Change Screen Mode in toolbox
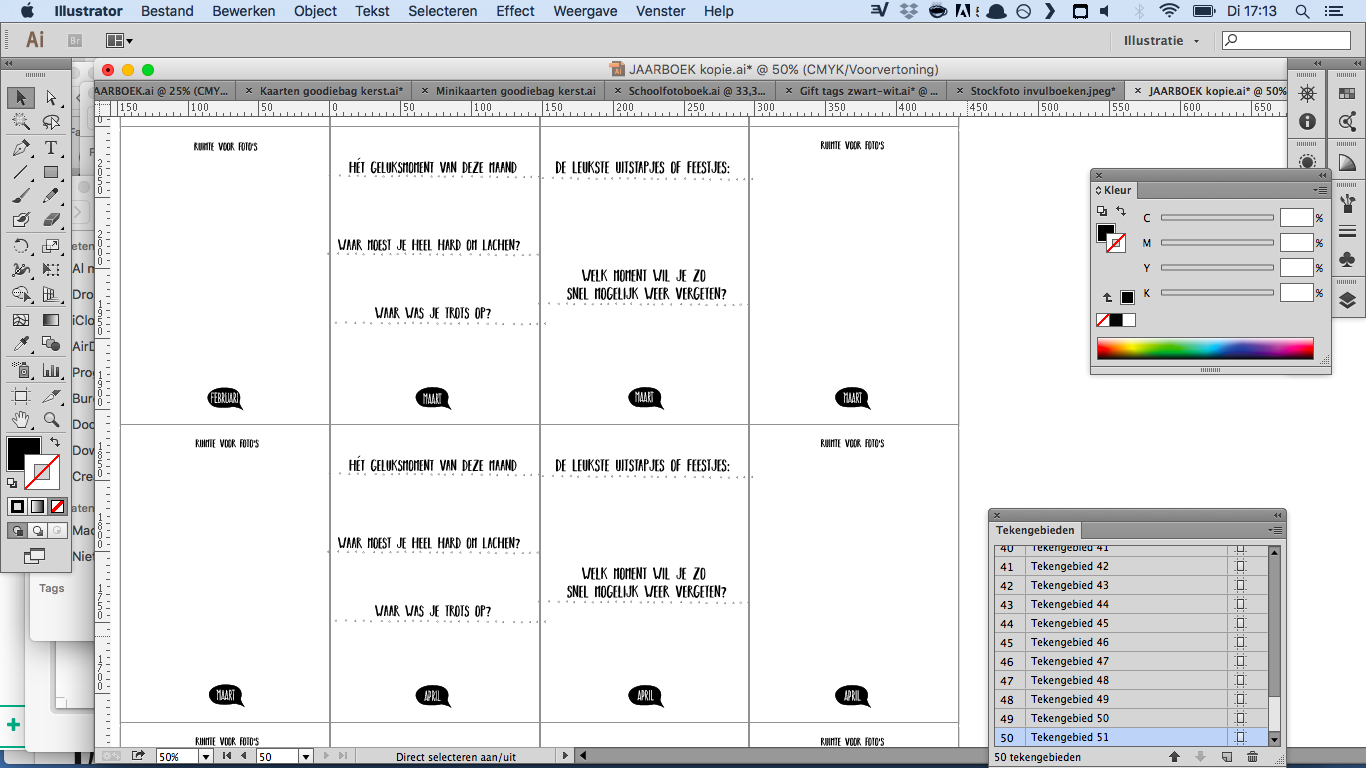Image resolution: width=1366 pixels, height=768 pixels. pyautogui.click(x=35, y=556)
